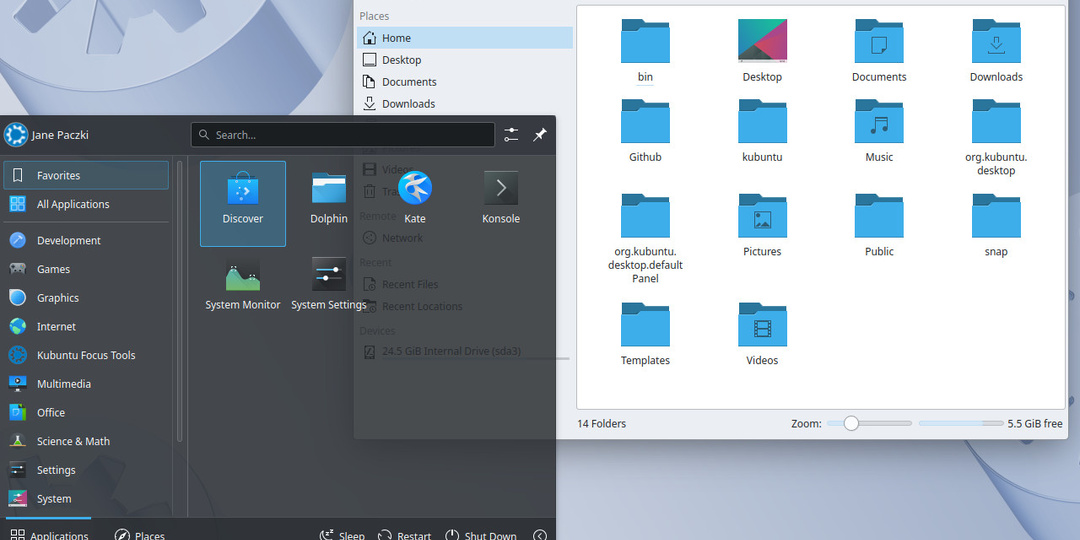
Task: Launch Discover from Favorites
Action: [x=242, y=203]
